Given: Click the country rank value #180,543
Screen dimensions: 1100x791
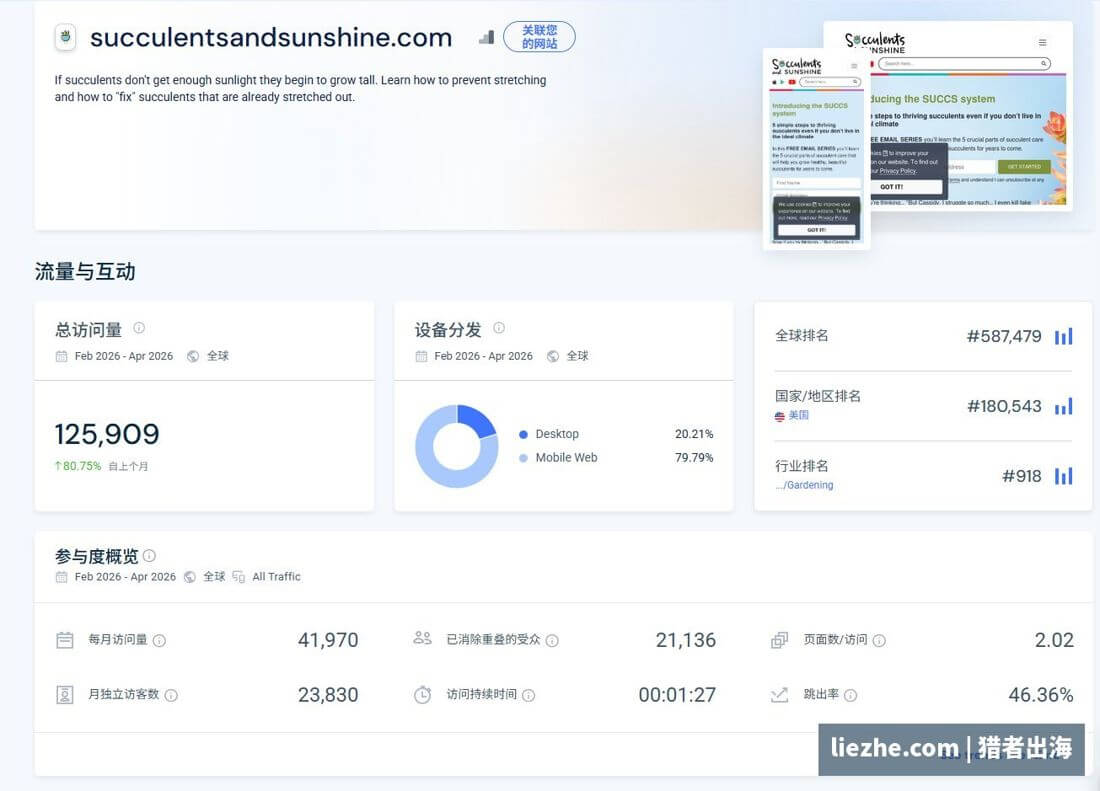Looking at the screenshot, I should point(1004,406).
